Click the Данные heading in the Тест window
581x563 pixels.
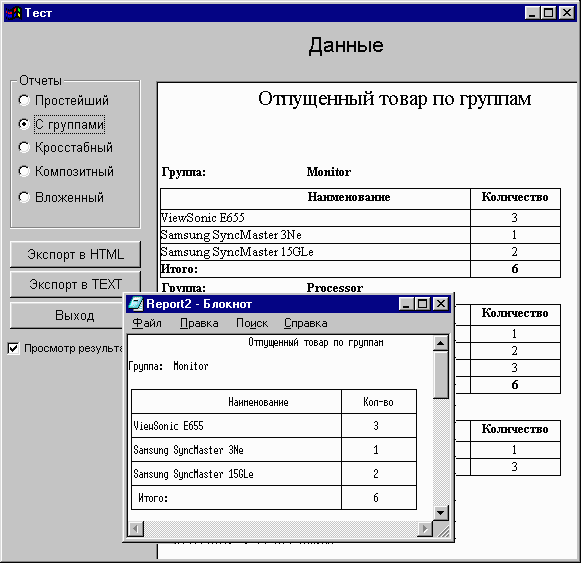(346, 45)
